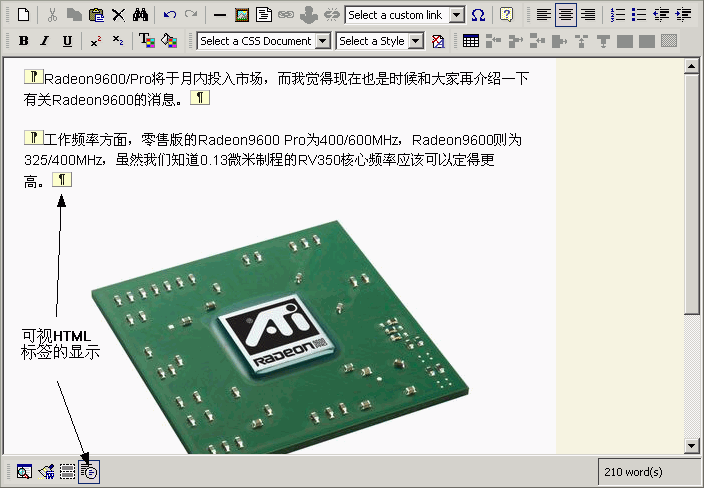704x488 pixels.
Task: Click the scrollbar up arrow
Action: point(691,66)
